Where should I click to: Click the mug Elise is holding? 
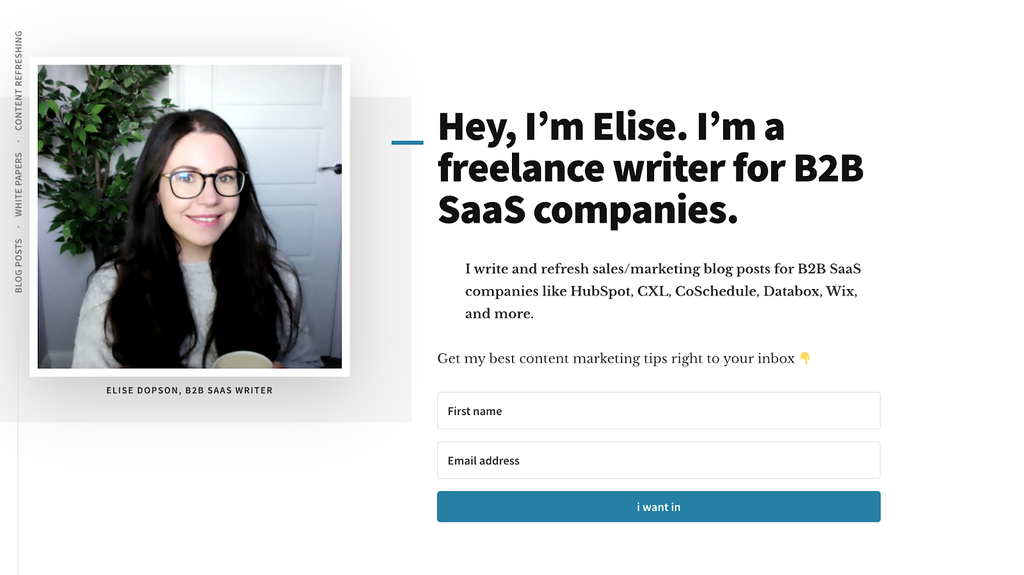(x=243, y=359)
